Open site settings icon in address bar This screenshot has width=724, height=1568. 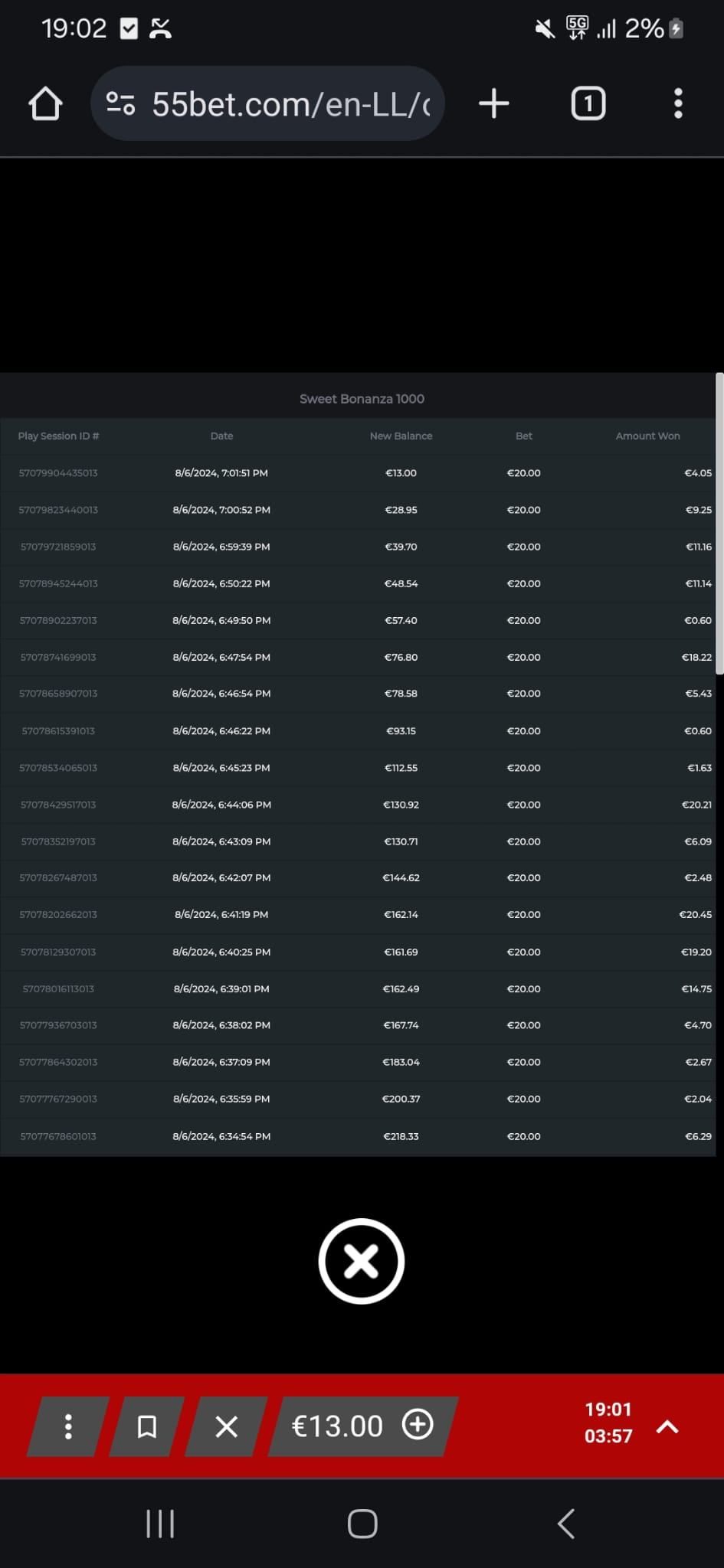(x=120, y=103)
